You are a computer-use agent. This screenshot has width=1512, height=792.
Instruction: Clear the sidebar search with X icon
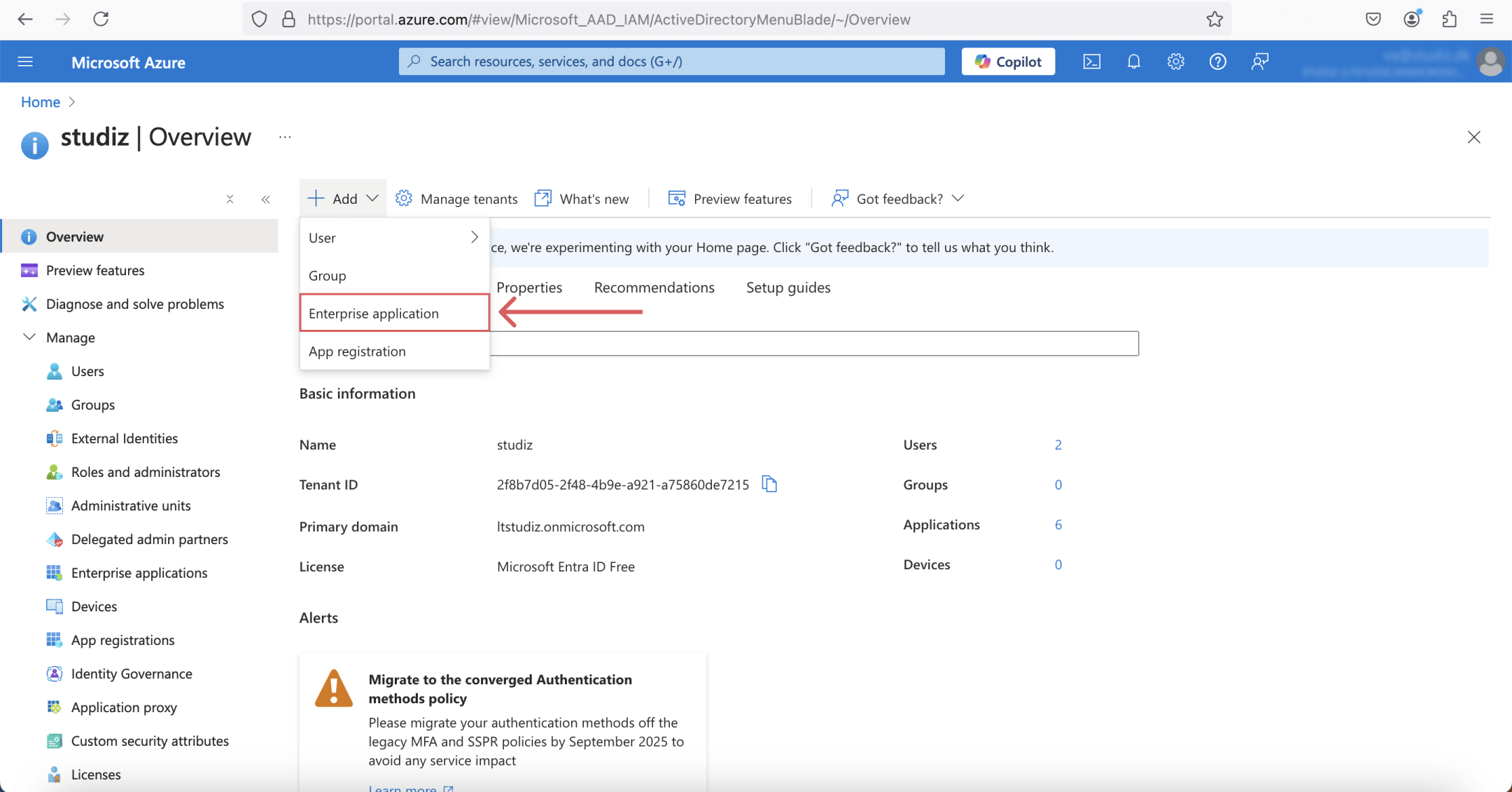[x=230, y=200]
